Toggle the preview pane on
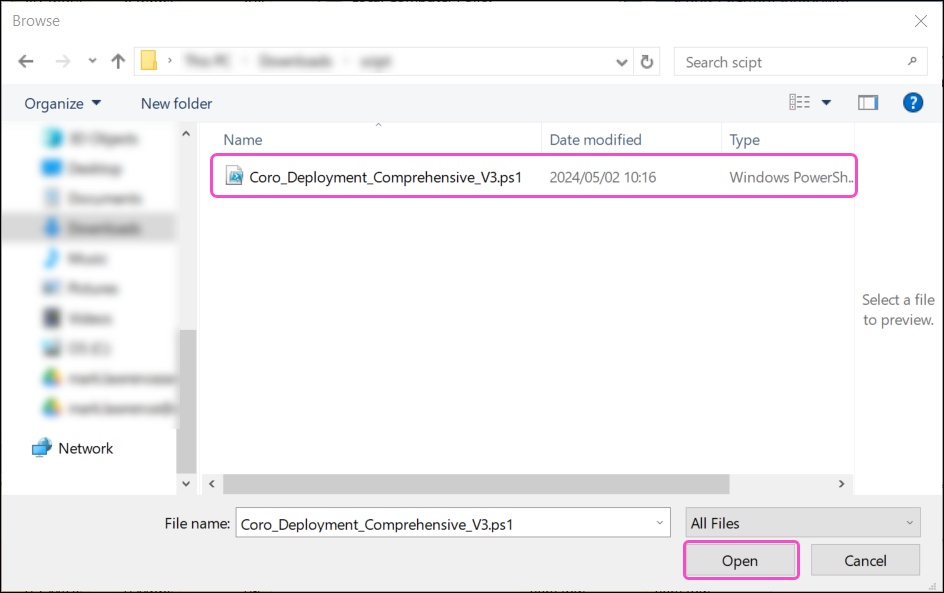The image size is (944, 593). tap(868, 102)
